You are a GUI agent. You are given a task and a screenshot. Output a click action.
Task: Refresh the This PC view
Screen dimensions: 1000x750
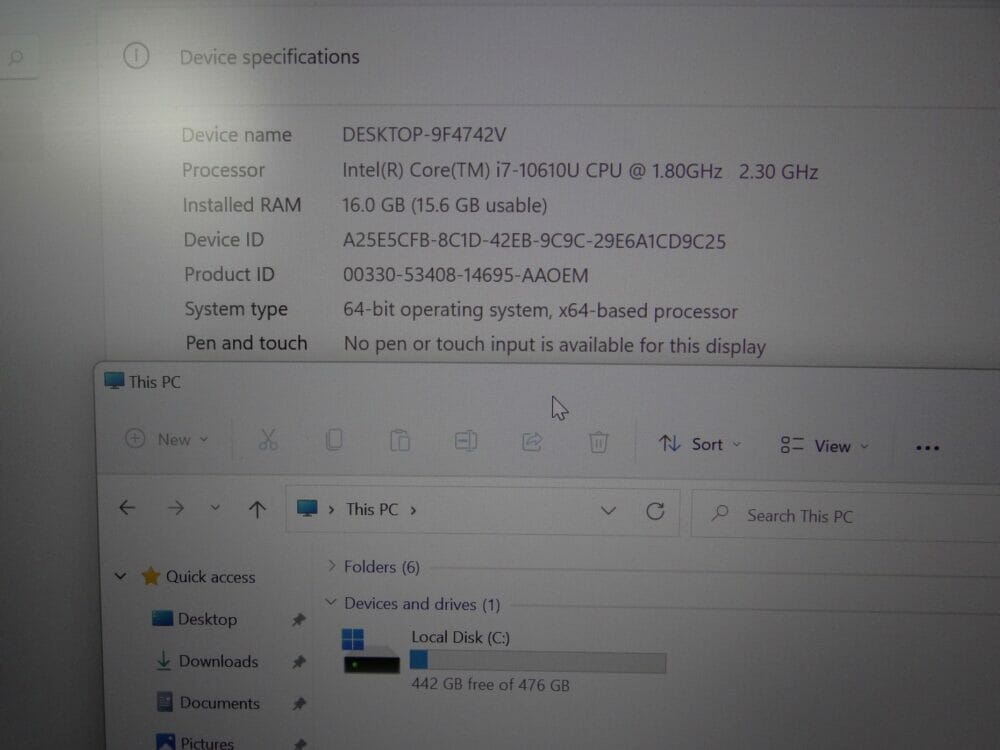click(655, 511)
